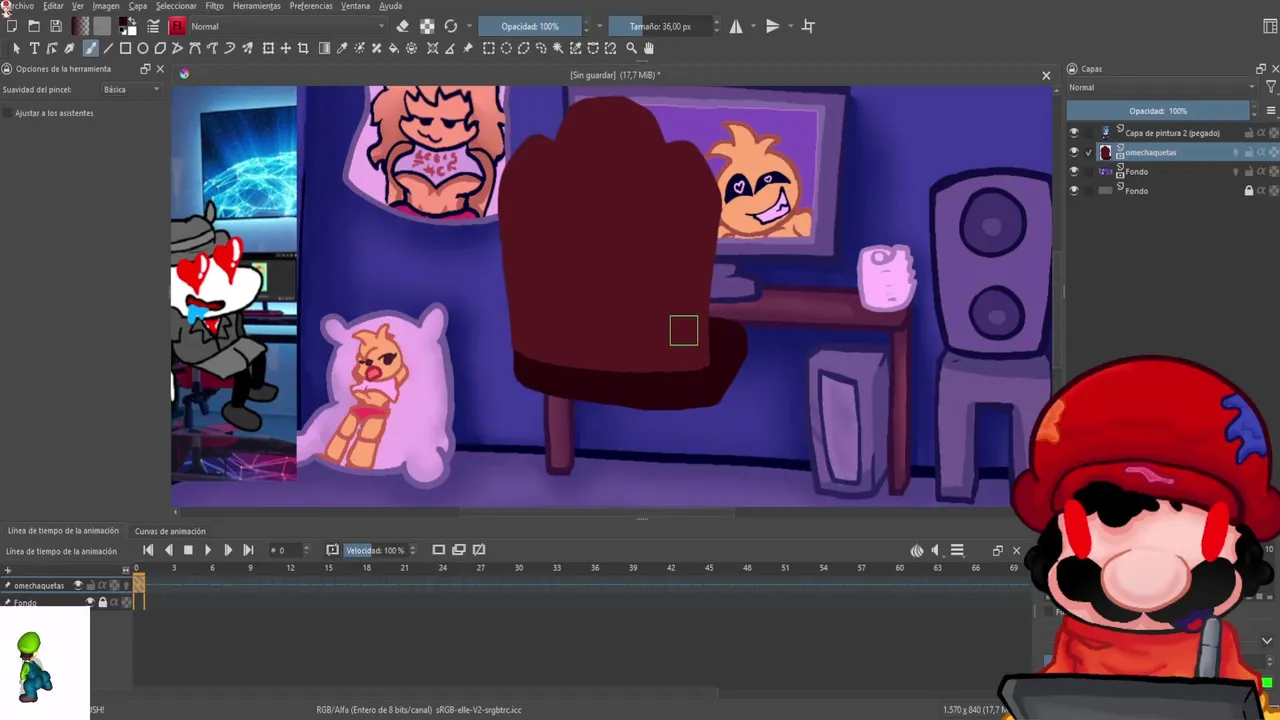Screen dimensions: 1280x720
Task: Open the timeline audio speaker menu
Action: [935, 550]
